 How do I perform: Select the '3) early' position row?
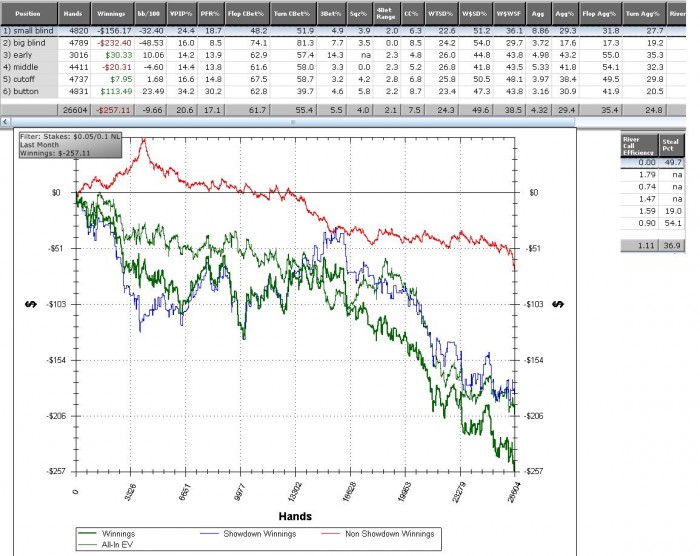coord(343,55)
